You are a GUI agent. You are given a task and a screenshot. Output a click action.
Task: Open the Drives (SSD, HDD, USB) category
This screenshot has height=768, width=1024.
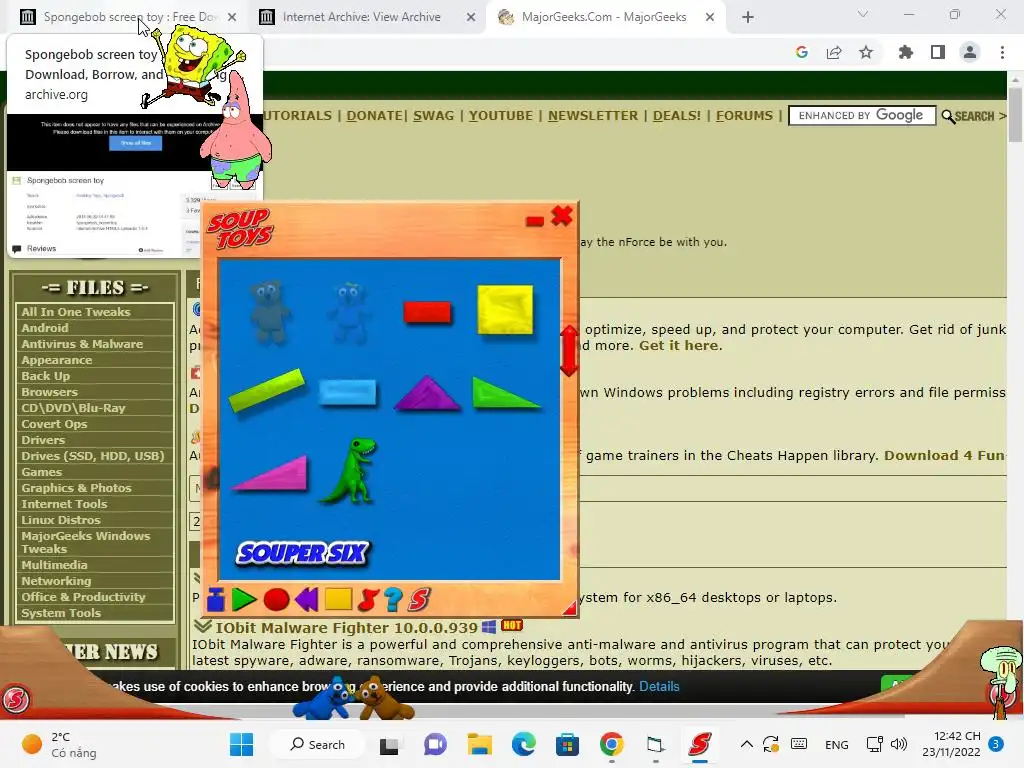tap(95, 456)
